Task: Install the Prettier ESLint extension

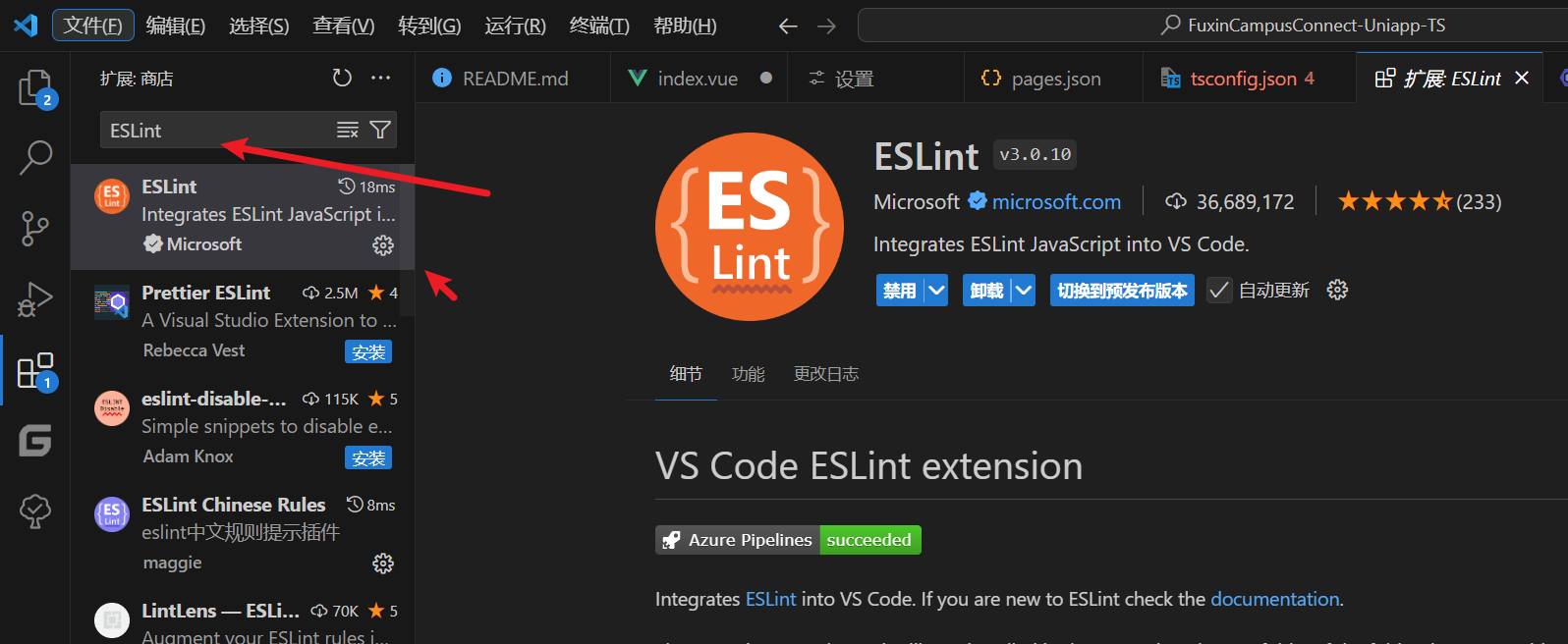Action: tap(368, 351)
